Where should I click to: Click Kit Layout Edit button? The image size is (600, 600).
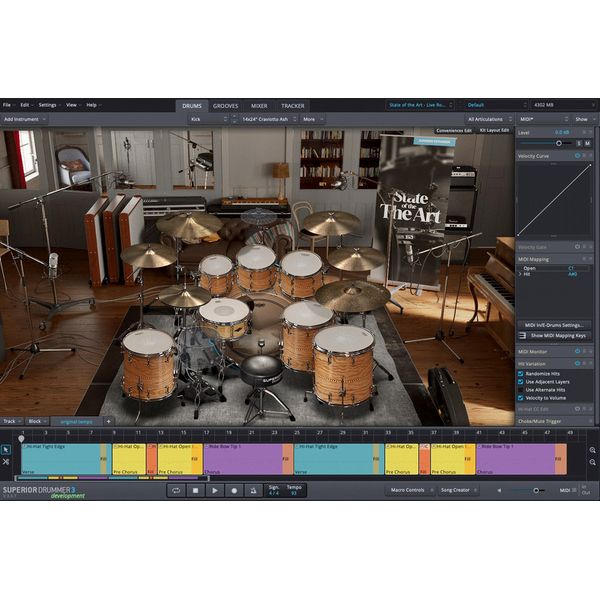click(495, 130)
